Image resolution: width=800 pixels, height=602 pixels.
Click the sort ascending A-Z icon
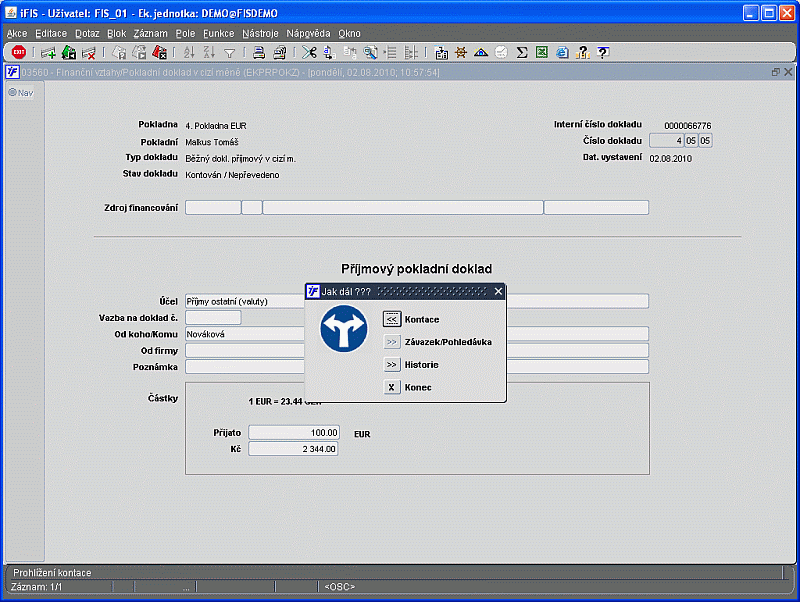pyautogui.click(x=189, y=52)
